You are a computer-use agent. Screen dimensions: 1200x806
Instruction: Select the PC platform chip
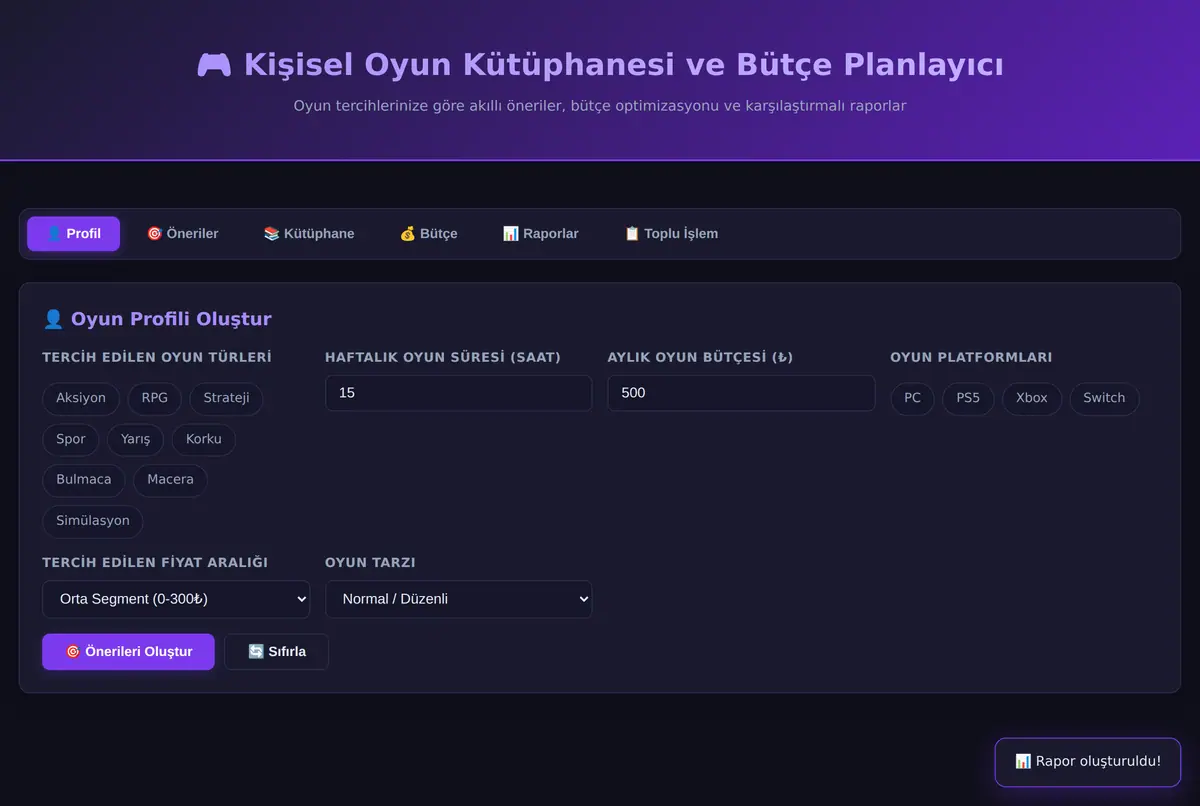pos(912,398)
